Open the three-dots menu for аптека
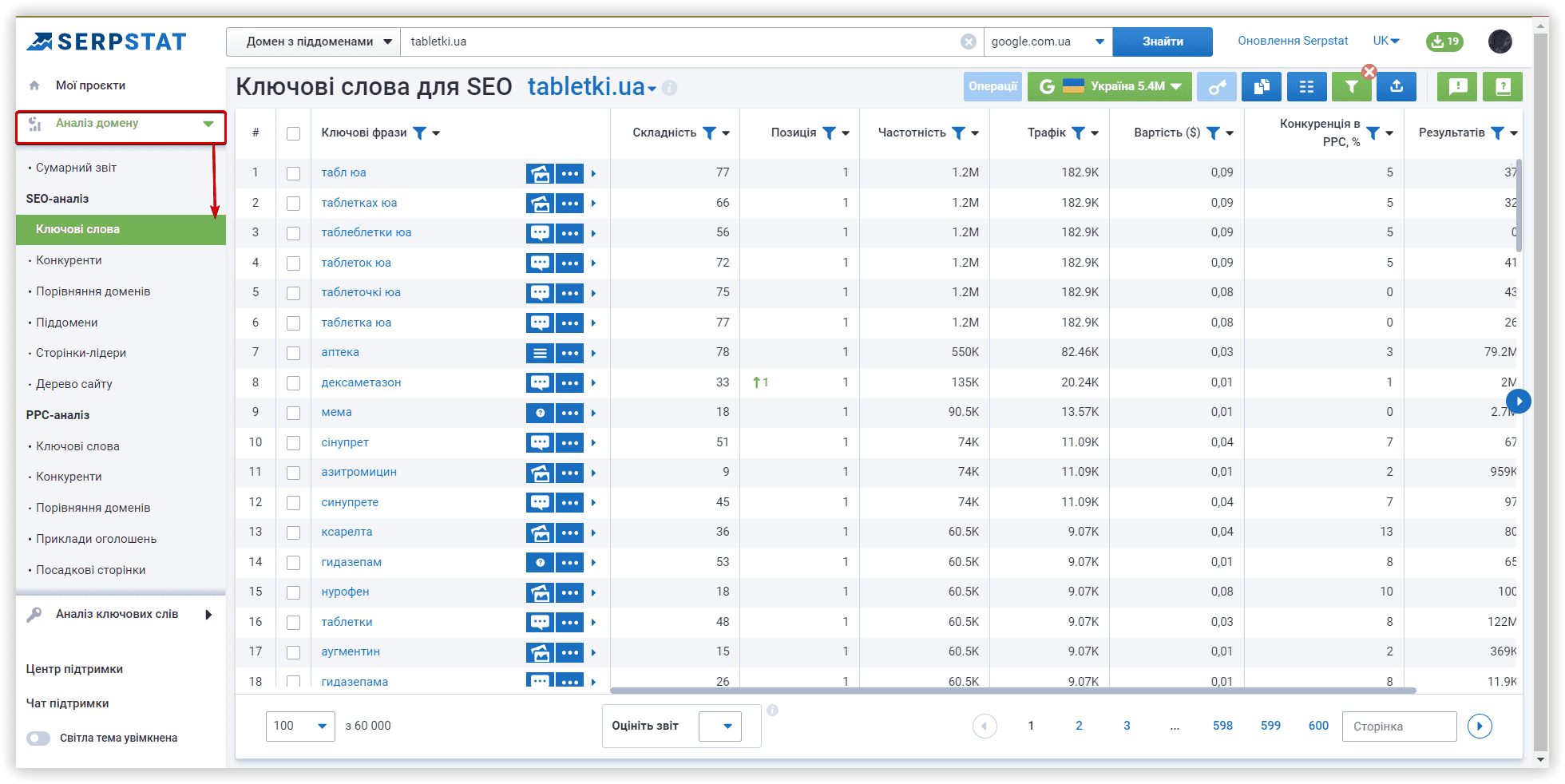 point(570,353)
